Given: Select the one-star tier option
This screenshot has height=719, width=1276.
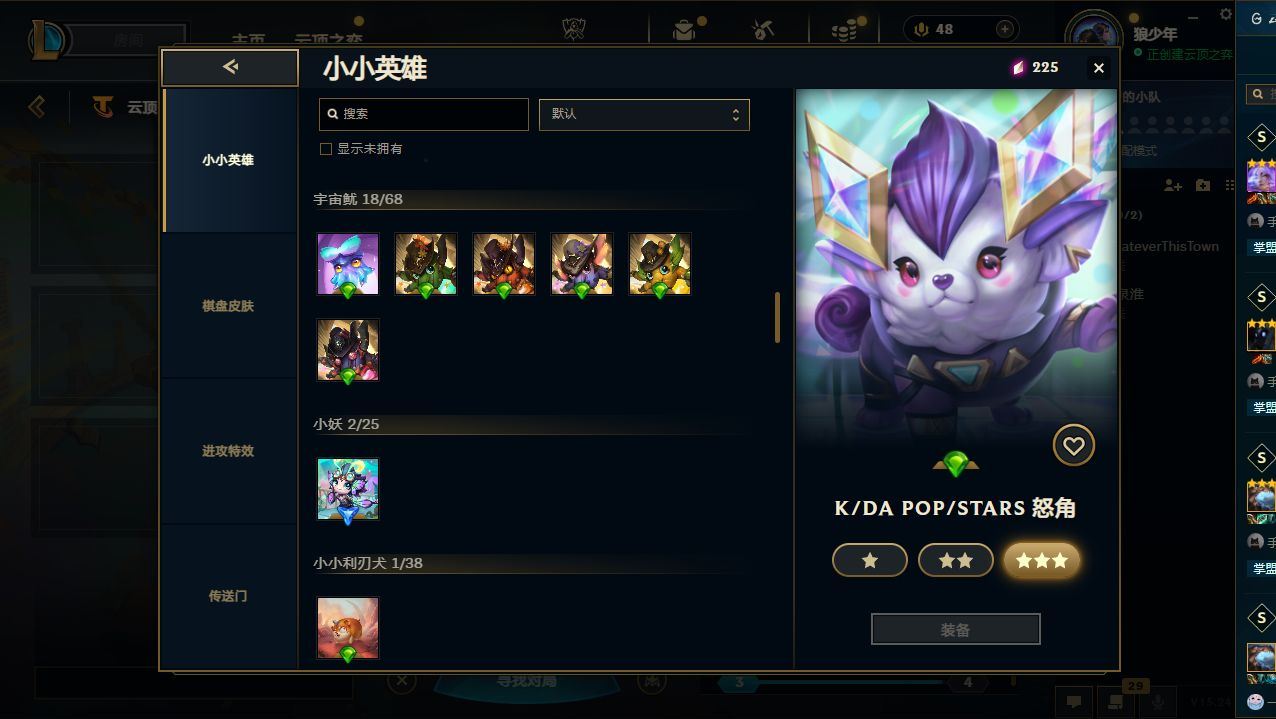Looking at the screenshot, I should (870, 561).
